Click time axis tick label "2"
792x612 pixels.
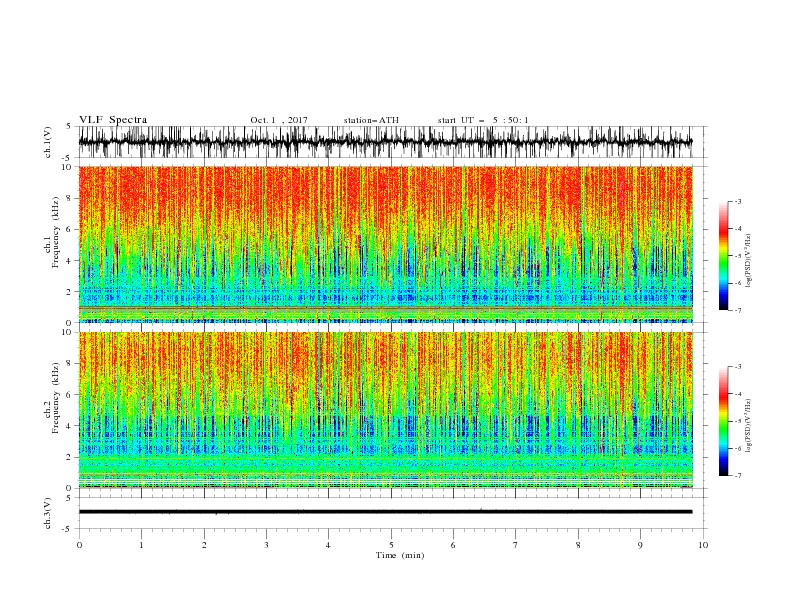tap(204, 545)
